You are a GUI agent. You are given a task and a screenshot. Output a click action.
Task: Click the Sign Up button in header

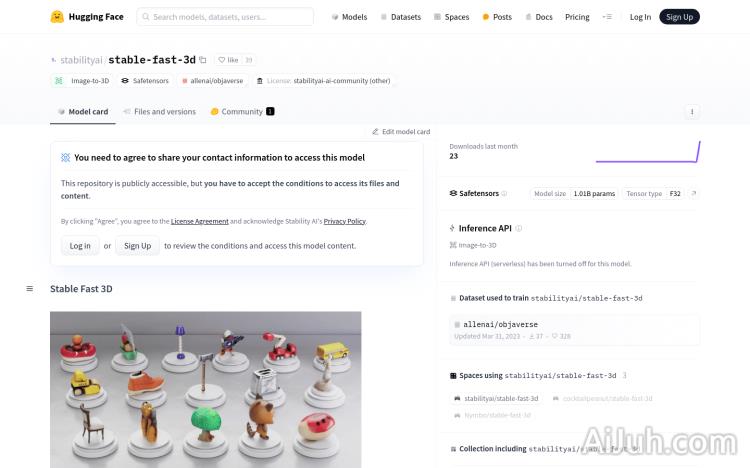(x=679, y=17)
